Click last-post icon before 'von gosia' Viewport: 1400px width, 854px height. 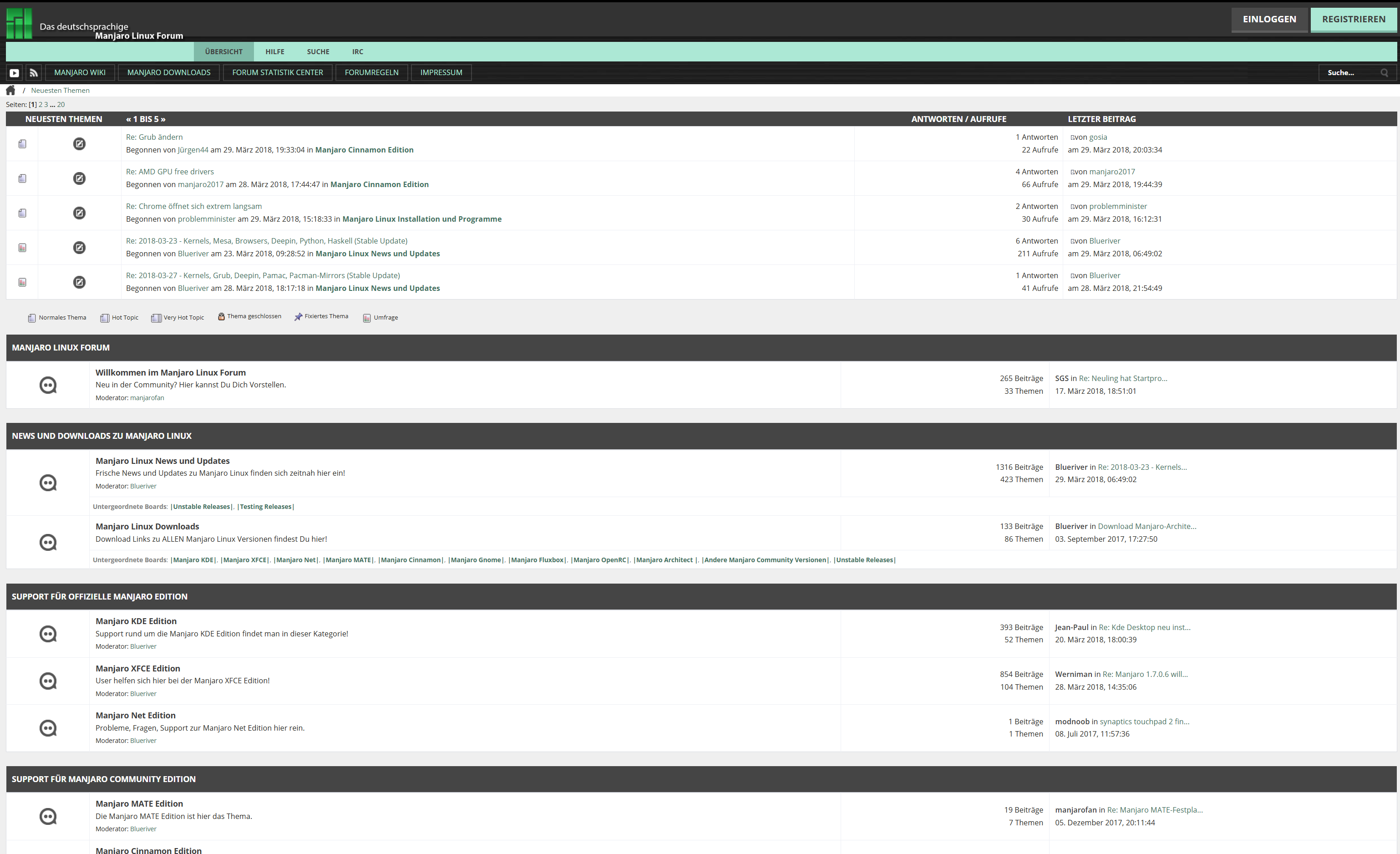pyautogui.click(x=1072, y=137)
